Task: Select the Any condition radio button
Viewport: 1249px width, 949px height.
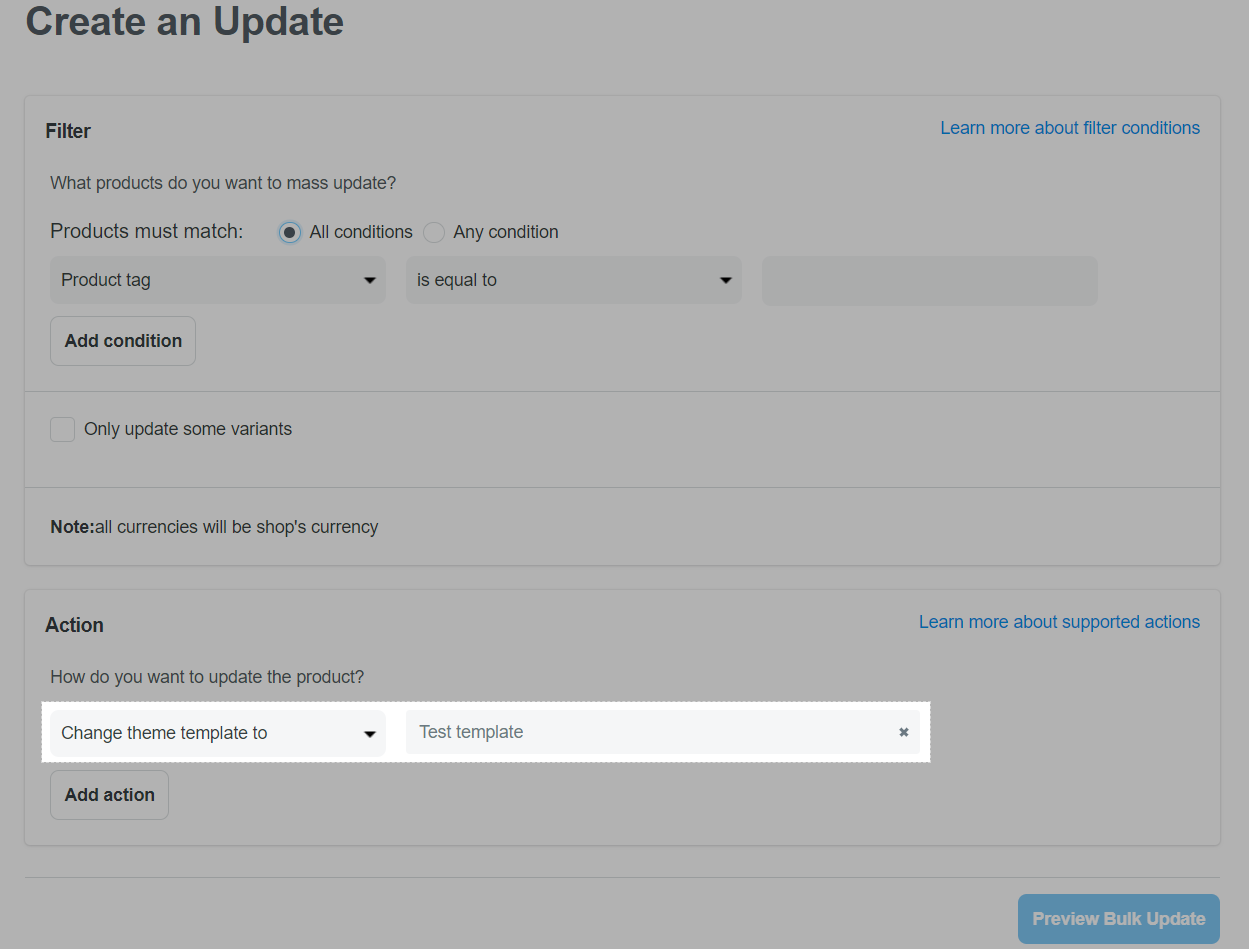Action: coord(434,232)
